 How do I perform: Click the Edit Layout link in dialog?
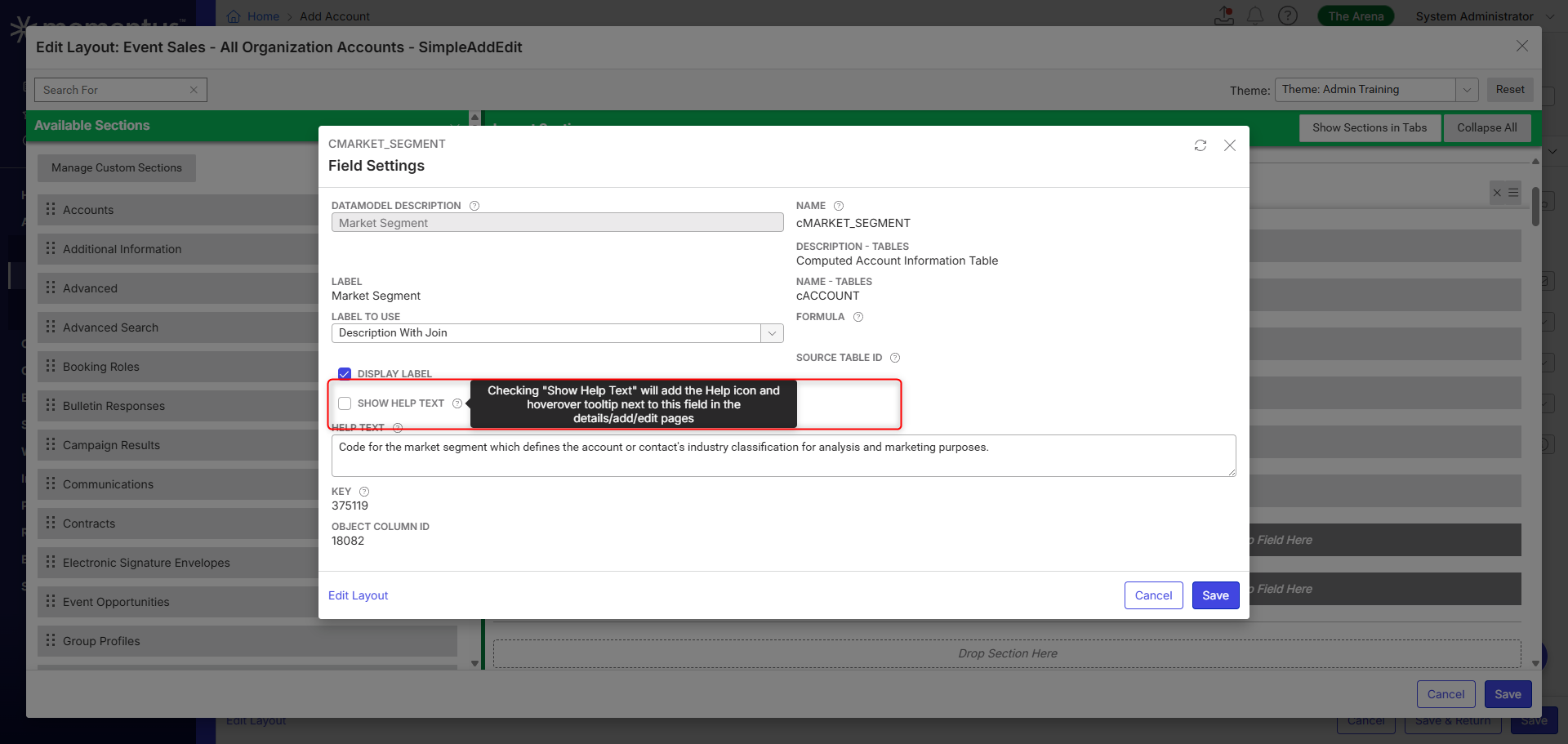pos(358,595)
